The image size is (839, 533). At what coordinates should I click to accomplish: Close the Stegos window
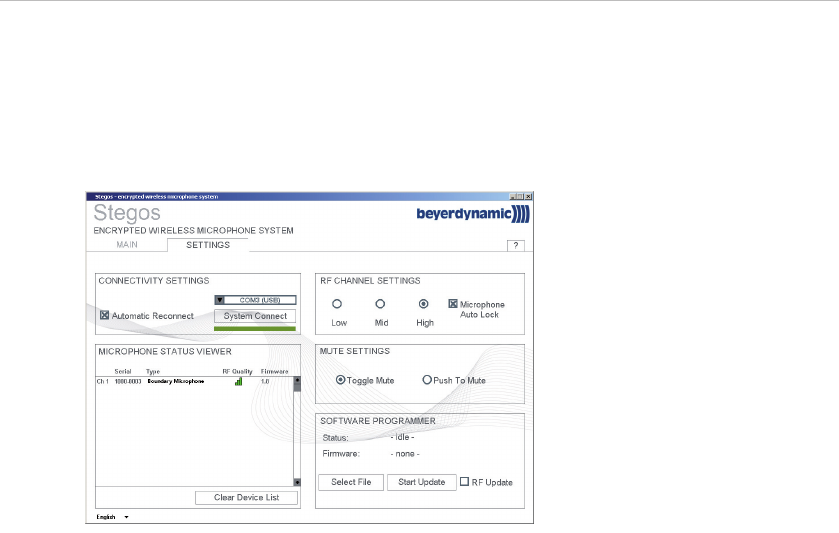point(528,196)
